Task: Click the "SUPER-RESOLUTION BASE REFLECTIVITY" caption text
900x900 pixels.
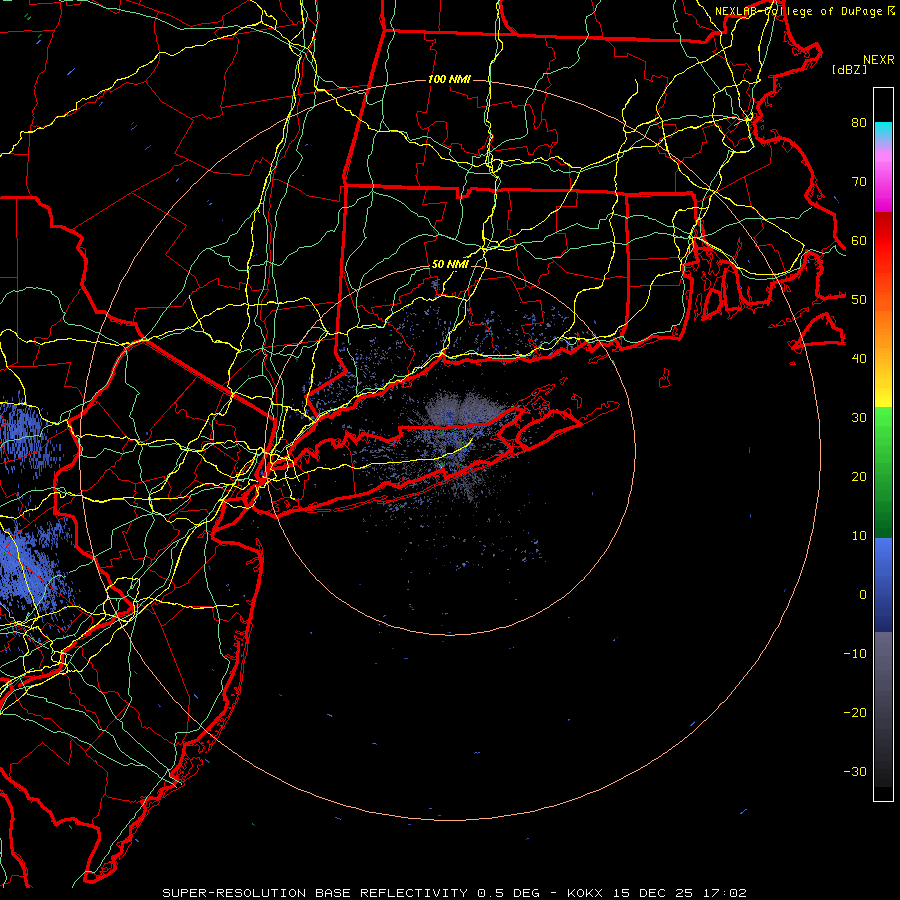Action: 315,893
